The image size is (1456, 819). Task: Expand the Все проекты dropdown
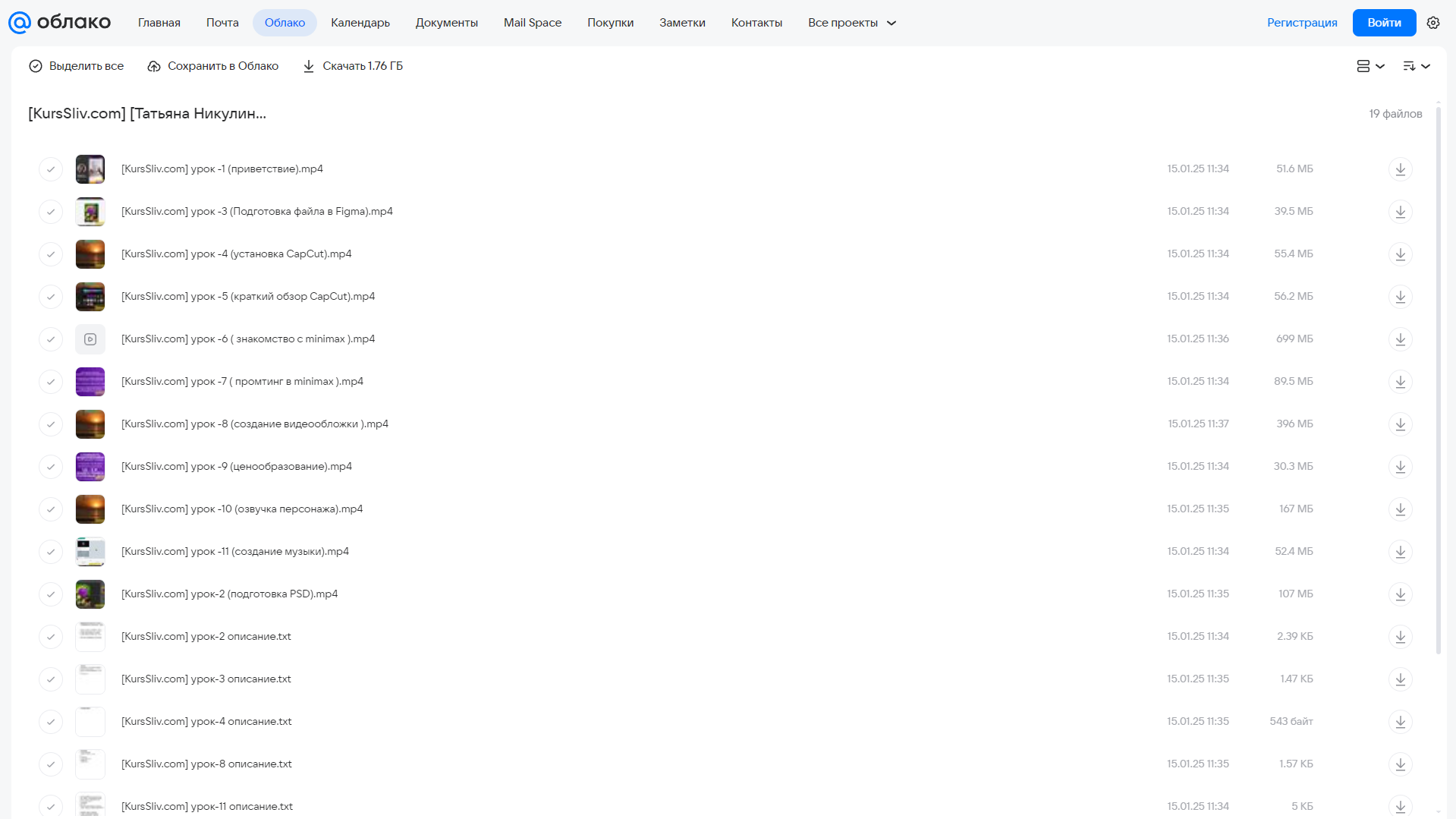[852, 23]
